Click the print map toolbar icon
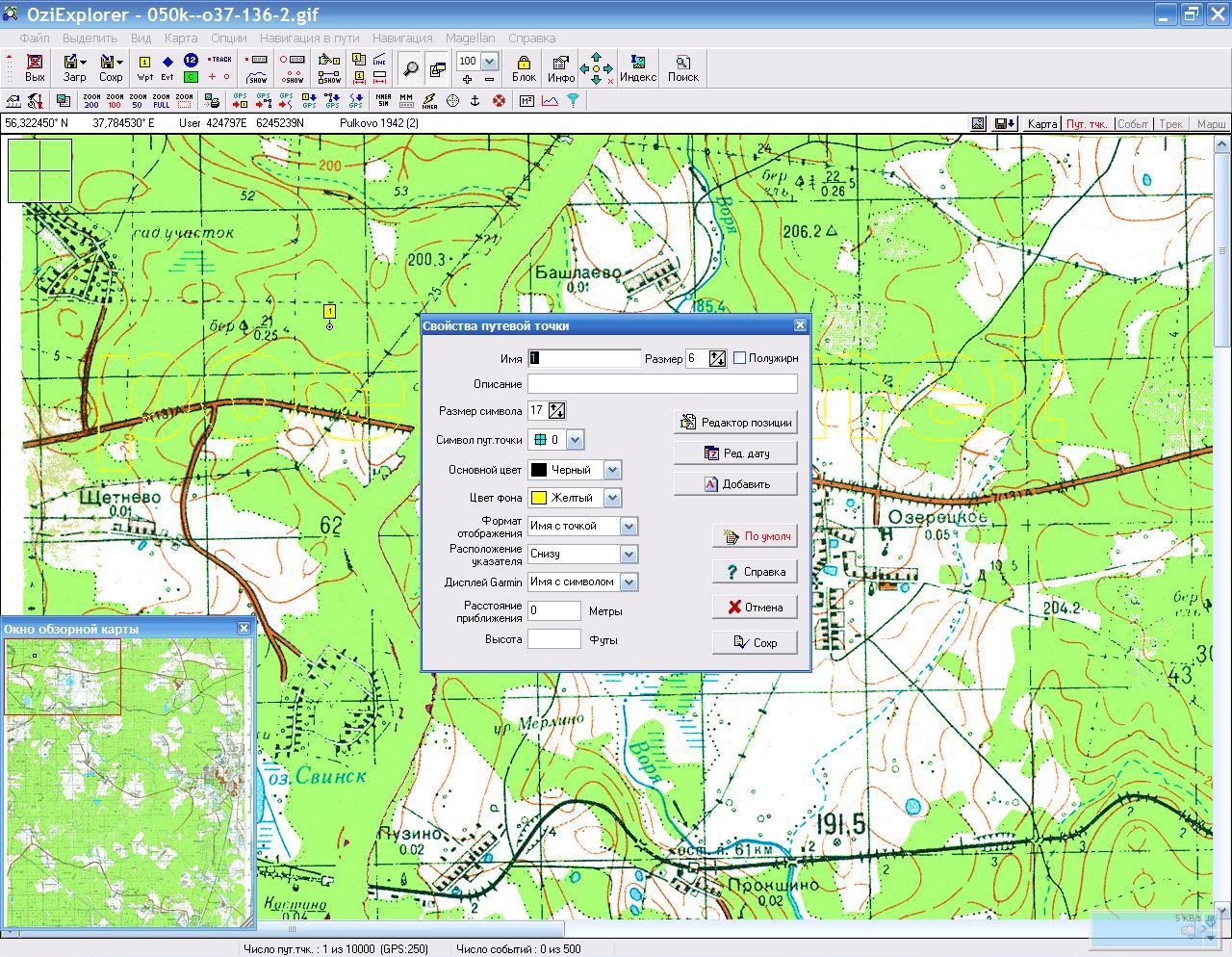This screenshot has height=957, width=1232. tap(213, 100)
